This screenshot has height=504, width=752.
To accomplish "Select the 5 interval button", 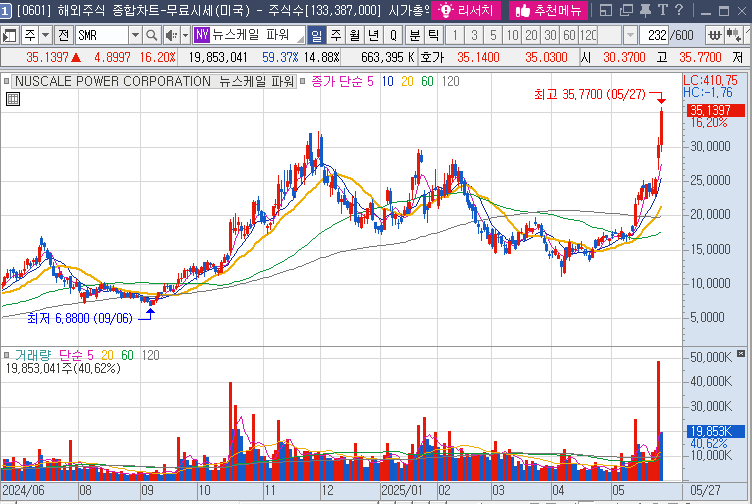I will [494, 35].
